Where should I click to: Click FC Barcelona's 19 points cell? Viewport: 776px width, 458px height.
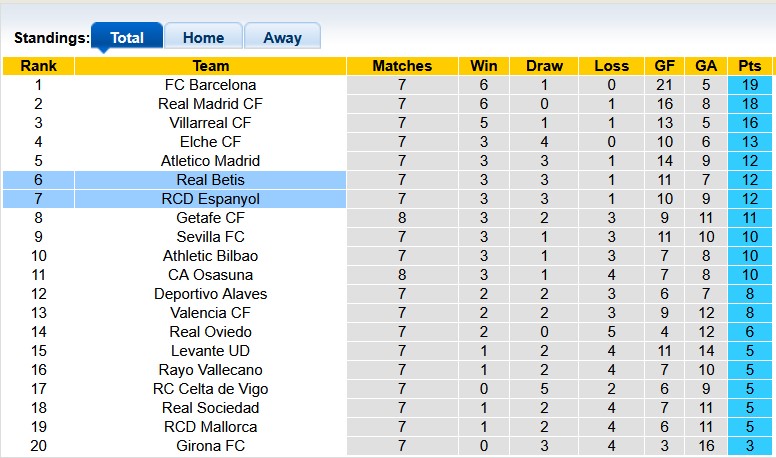pyautogui.click(x=750, y=85)
